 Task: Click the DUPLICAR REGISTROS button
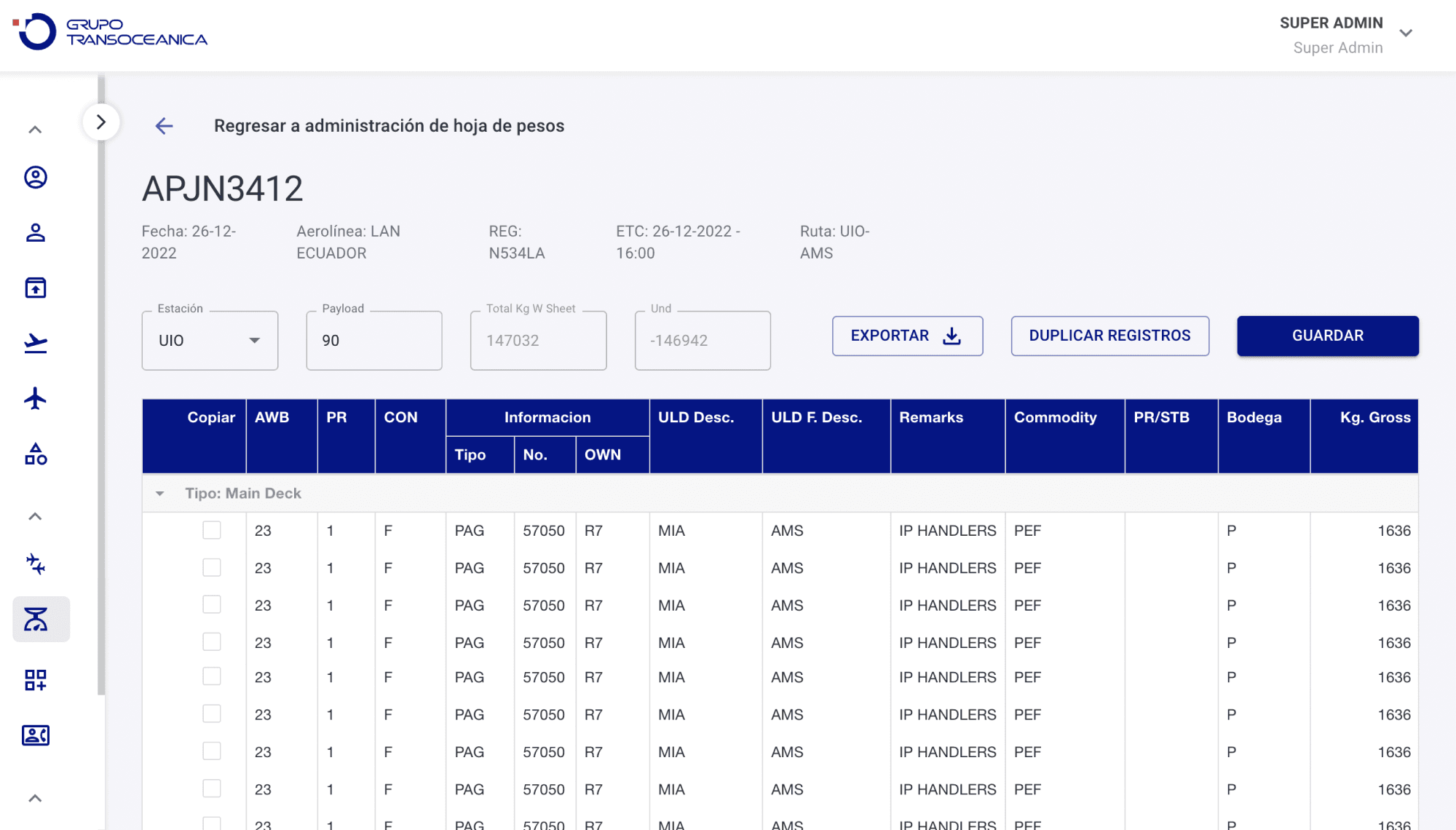click(x=1109, y=336)
